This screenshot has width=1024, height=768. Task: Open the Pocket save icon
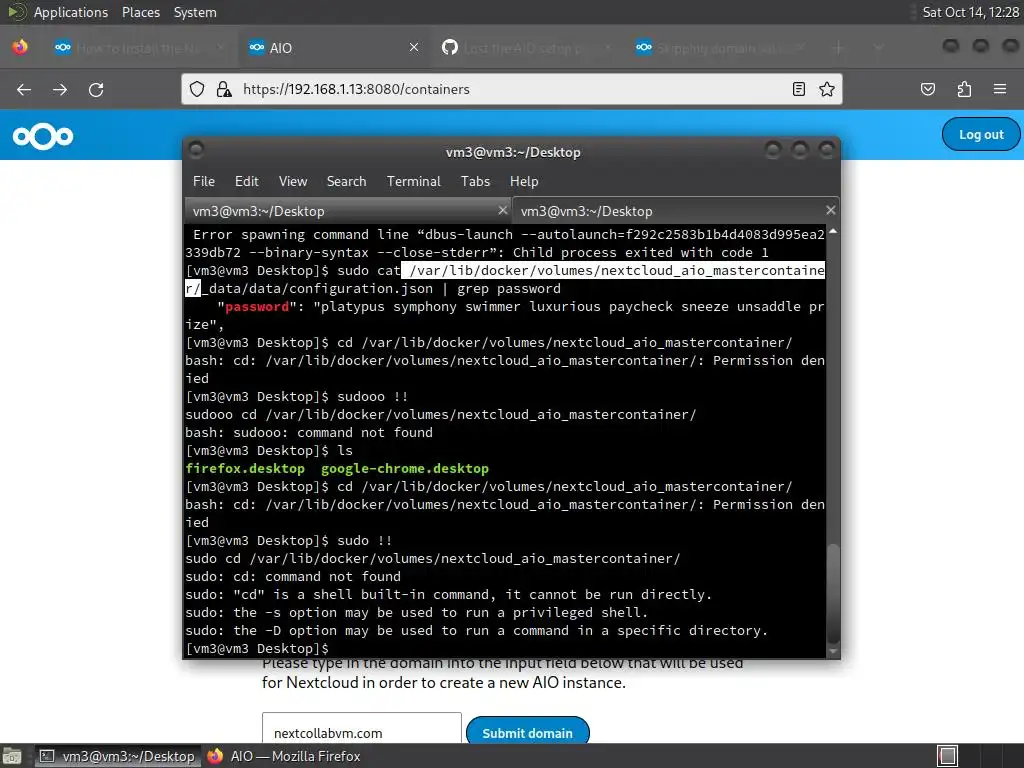(x=928, y=89)
